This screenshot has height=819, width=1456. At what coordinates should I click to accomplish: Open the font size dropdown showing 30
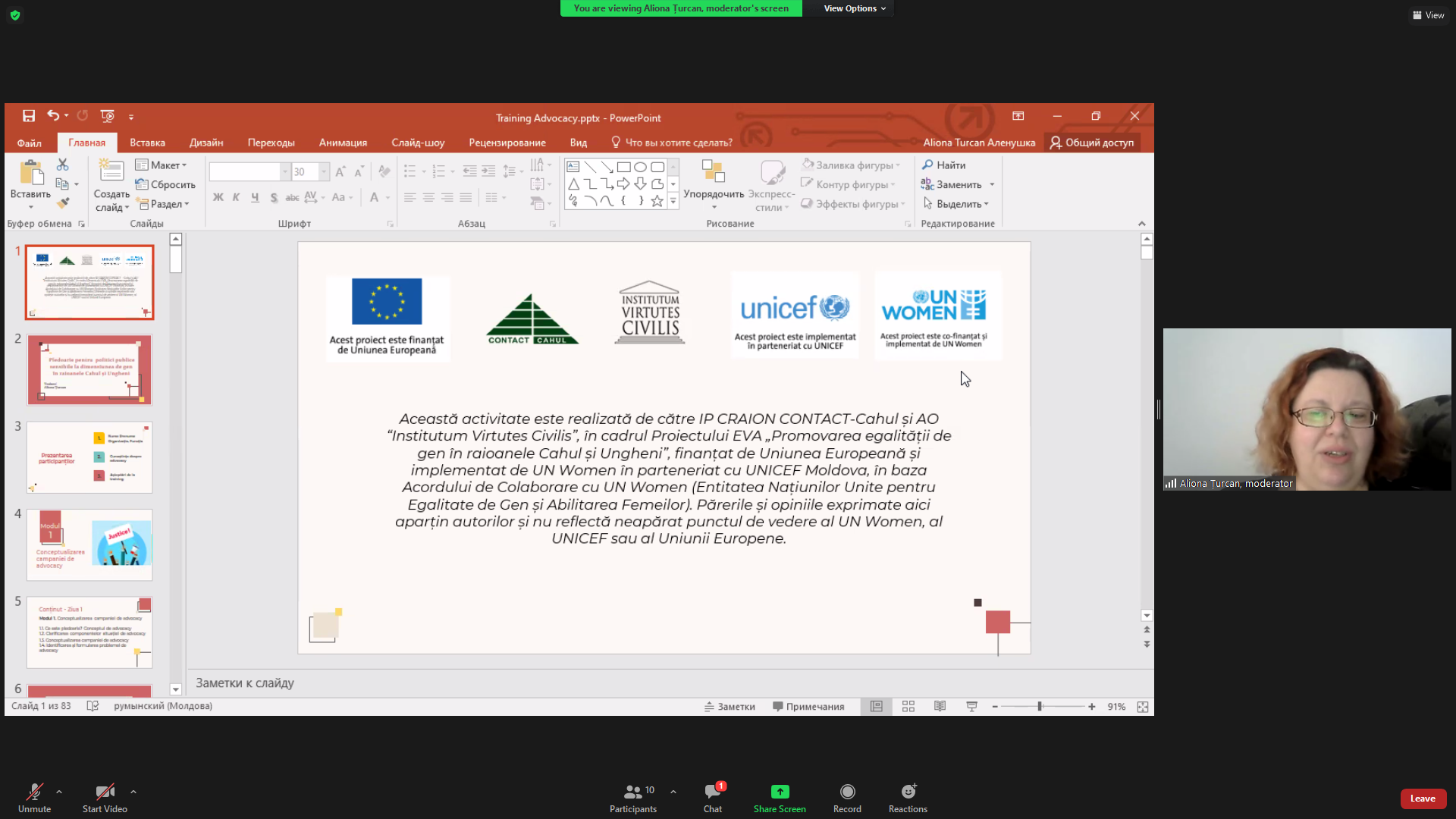pyautogui.click(x=324, y=172)
